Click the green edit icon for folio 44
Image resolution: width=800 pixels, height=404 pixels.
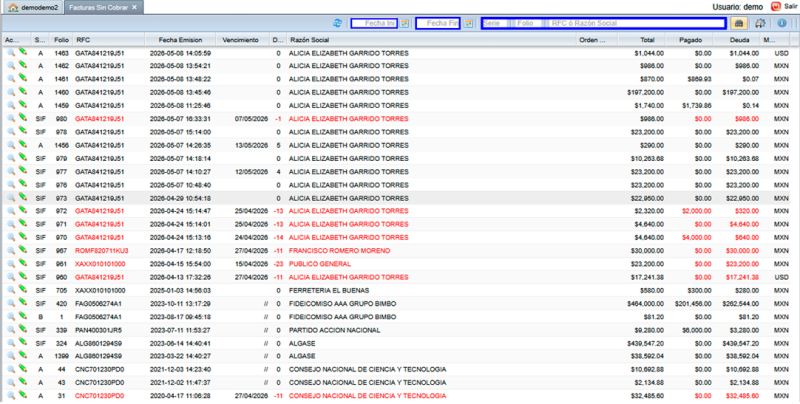(x=23, y=368)
